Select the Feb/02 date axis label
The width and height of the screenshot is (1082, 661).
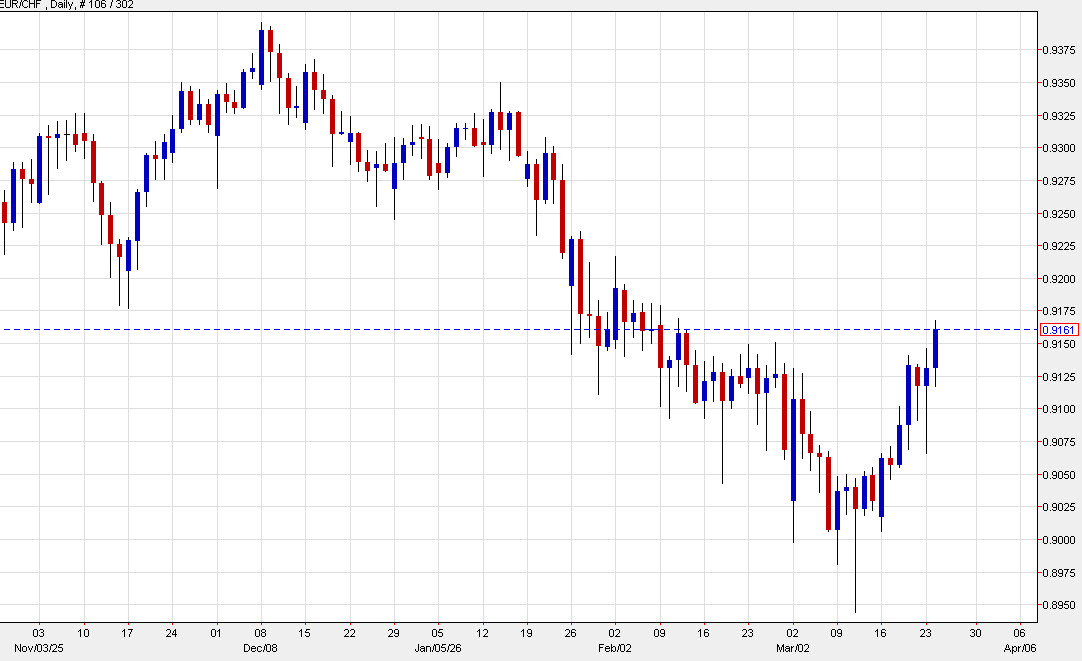615,647
